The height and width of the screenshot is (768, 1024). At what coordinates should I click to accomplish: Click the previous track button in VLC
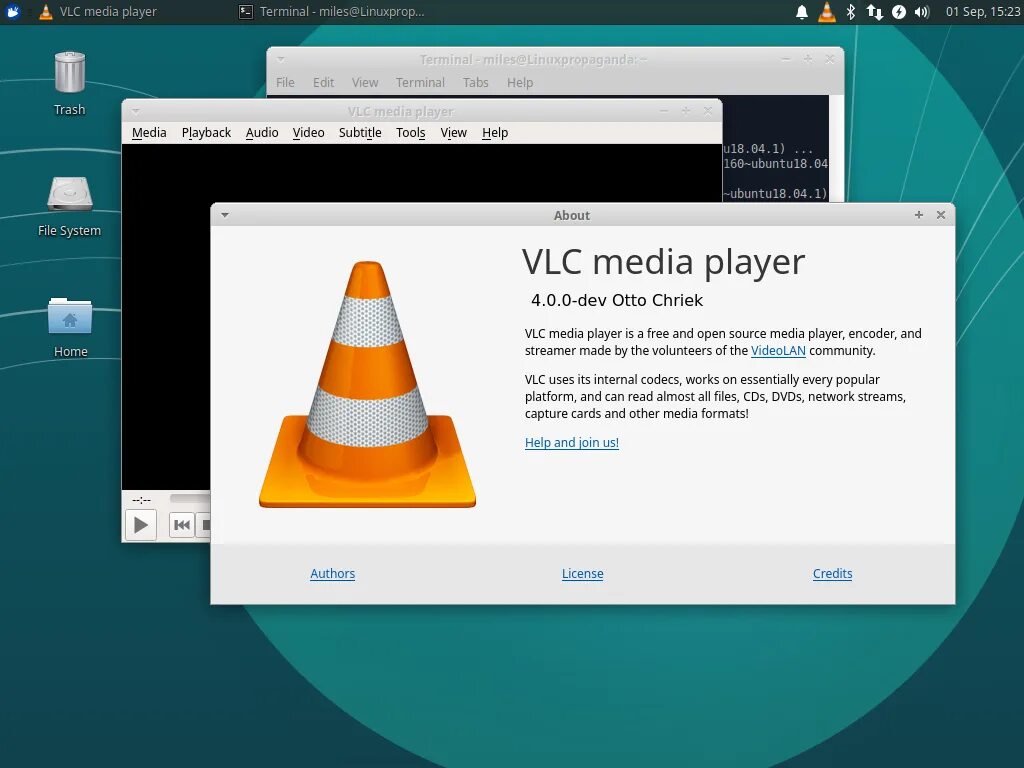coord(182,525)
